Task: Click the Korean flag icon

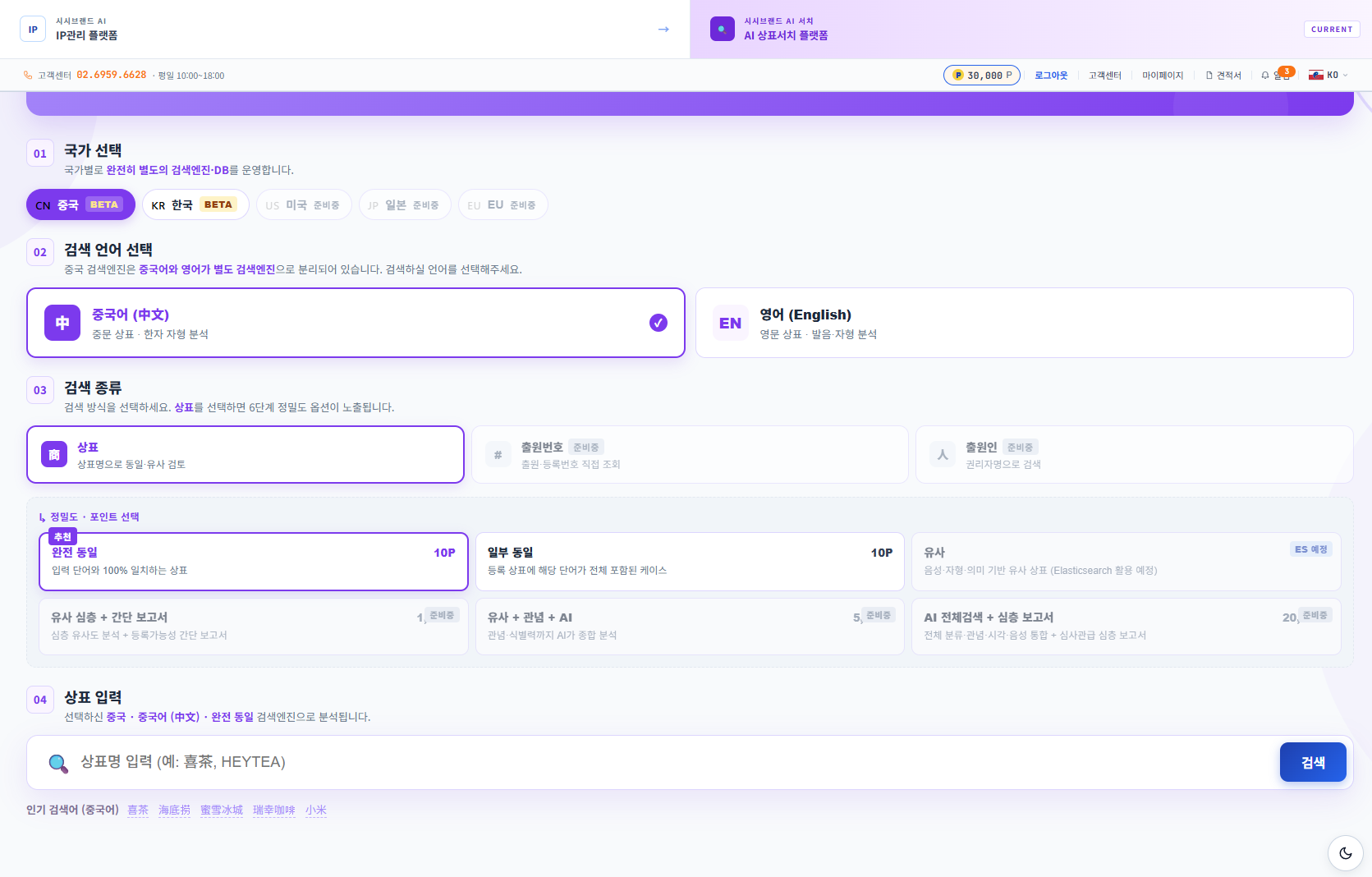Action: tap(1316, 76)
